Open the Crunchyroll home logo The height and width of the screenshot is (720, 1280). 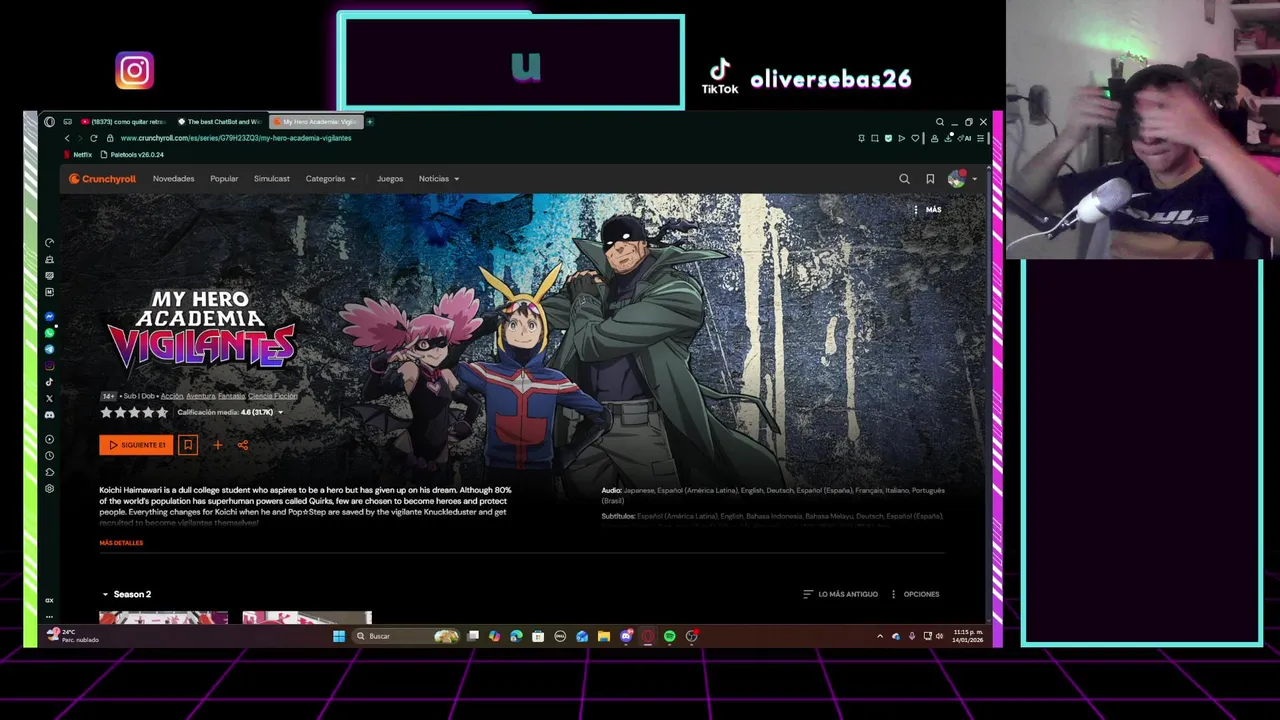pos(102,179)
